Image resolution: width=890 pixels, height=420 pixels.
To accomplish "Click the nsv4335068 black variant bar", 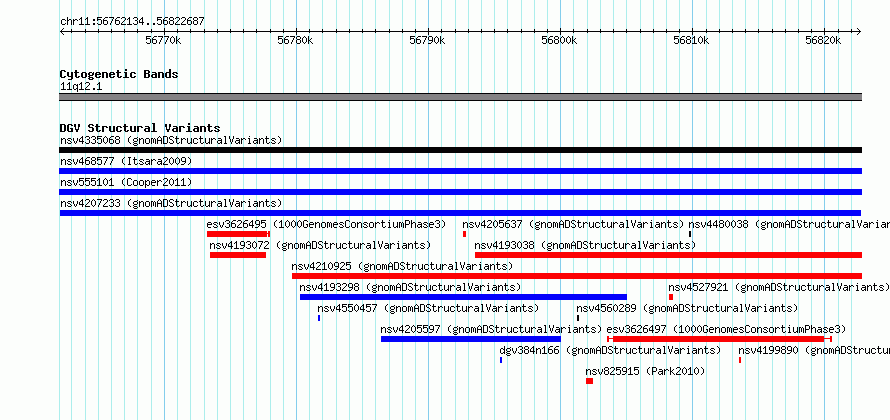I will [460, 150].
